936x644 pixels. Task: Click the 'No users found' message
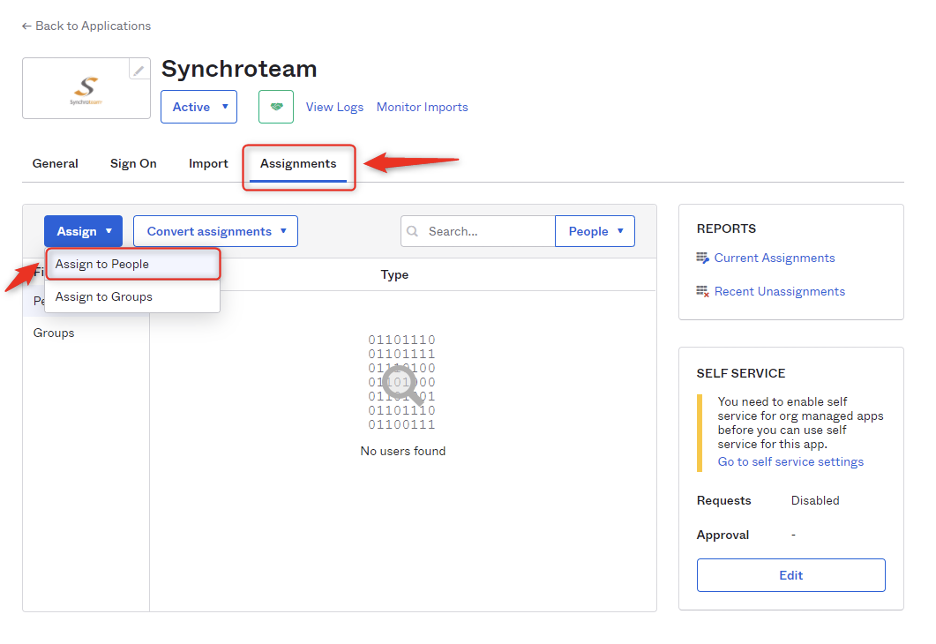[x=403, y=451]
